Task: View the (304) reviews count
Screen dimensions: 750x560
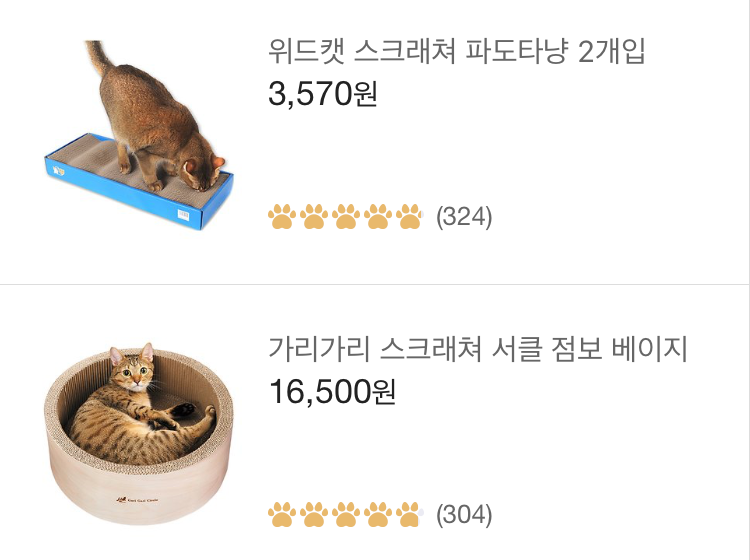Action: (464, 515)
